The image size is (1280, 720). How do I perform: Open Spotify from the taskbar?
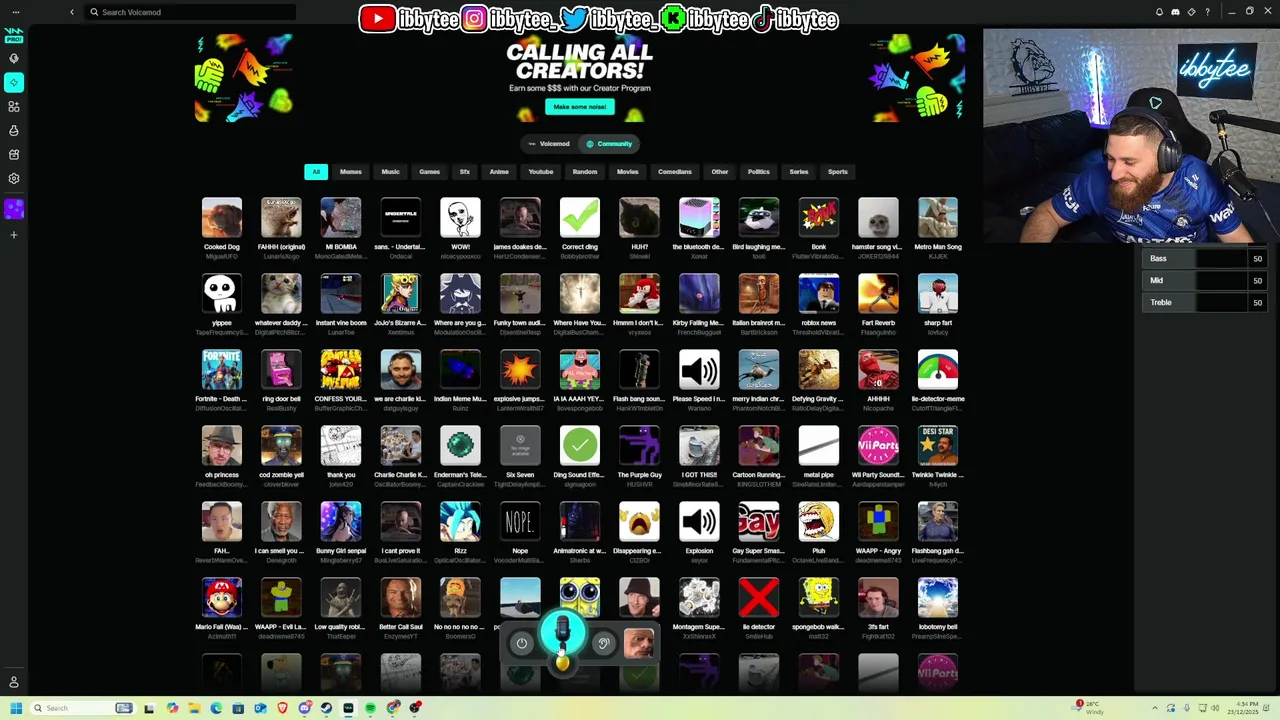(x=370, y=708)
